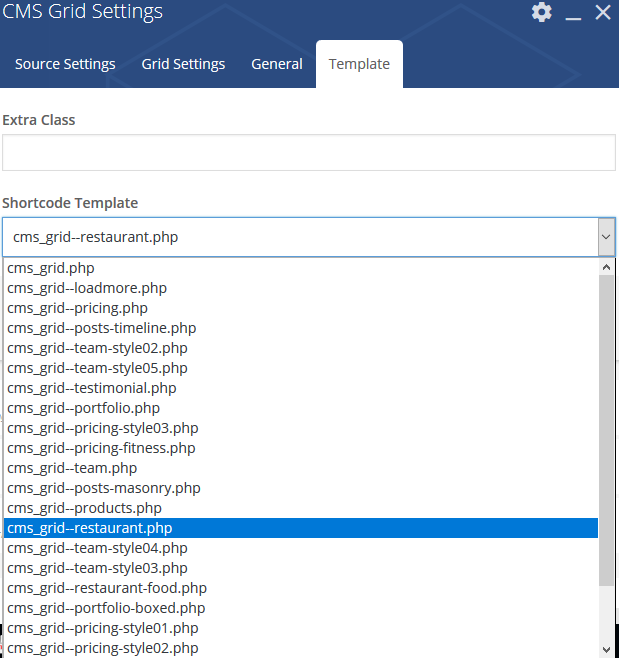The image size is (619, 658).
Task: Switch to the Source Settings tab
Action: click(65, 64)
